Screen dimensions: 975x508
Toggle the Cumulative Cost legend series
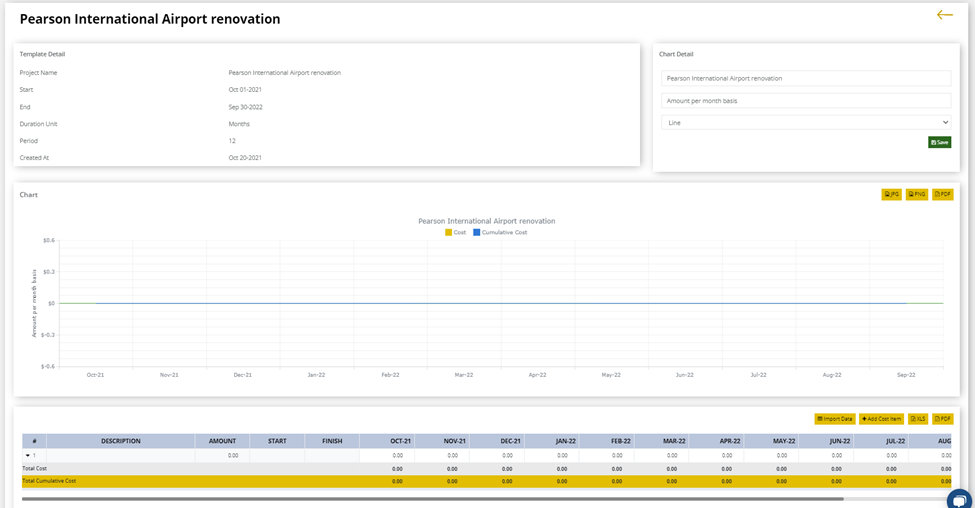(500, 233)
